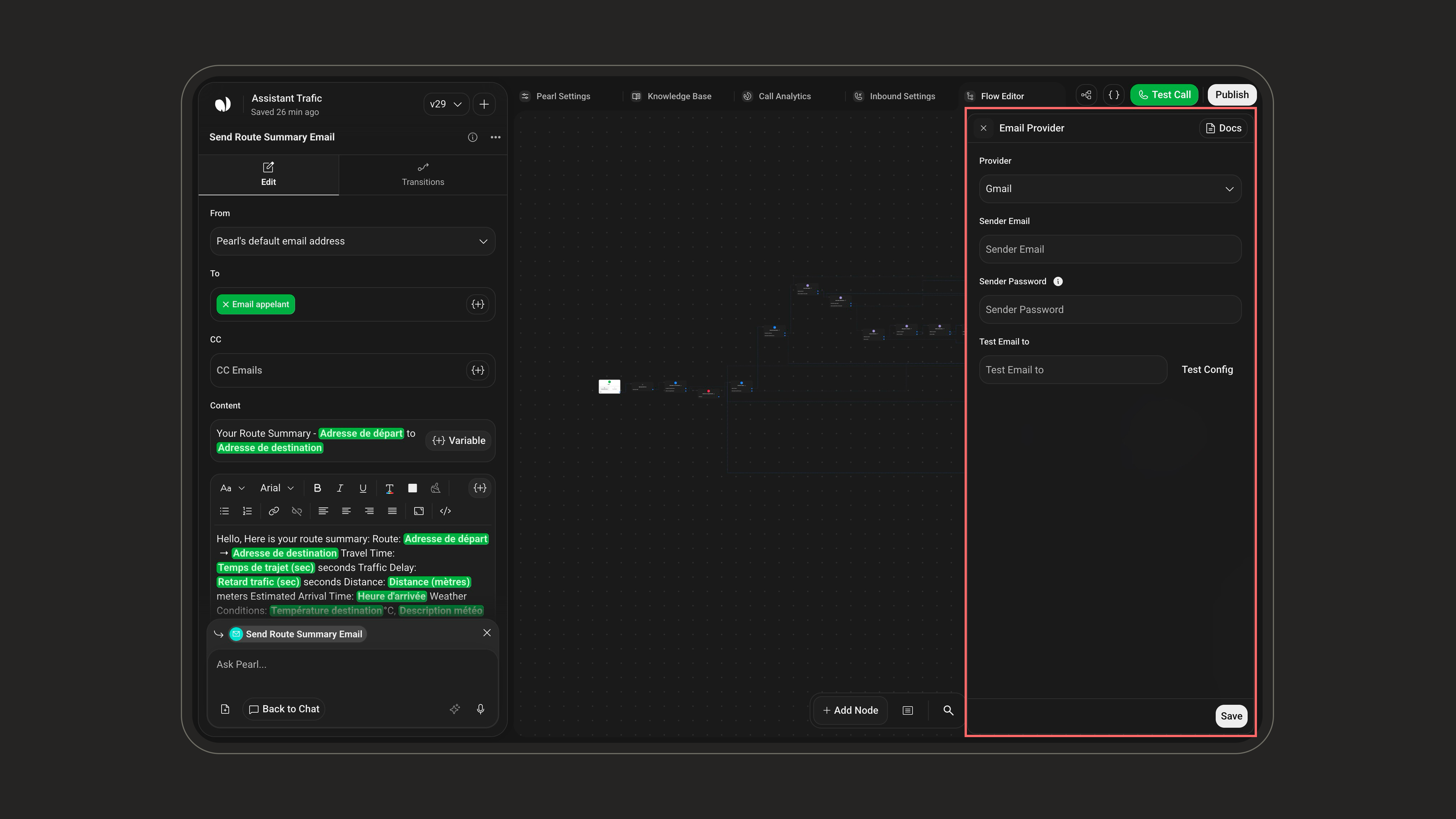Click the sparkle enhance icon in chat

[x=454, y=709]
